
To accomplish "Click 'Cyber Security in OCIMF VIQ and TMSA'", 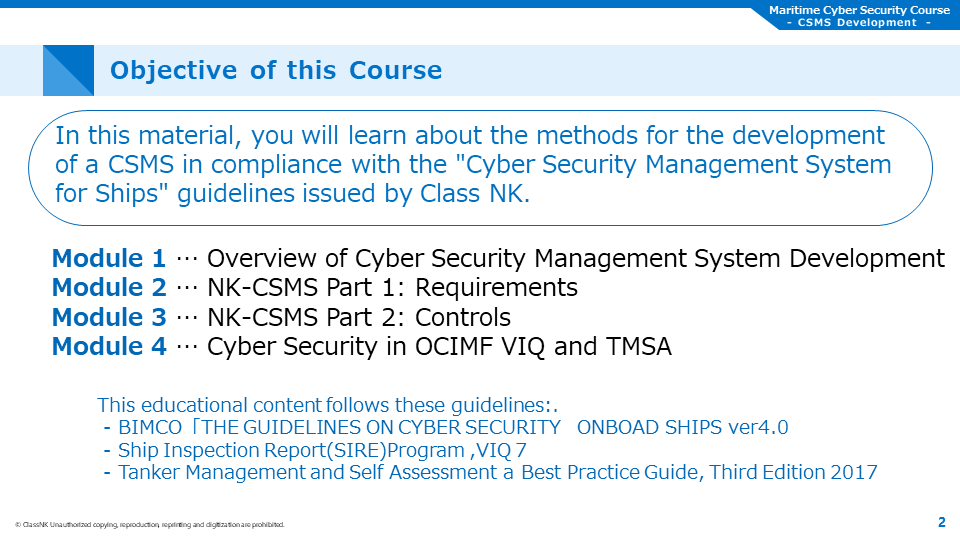I will tap(439, 347).
